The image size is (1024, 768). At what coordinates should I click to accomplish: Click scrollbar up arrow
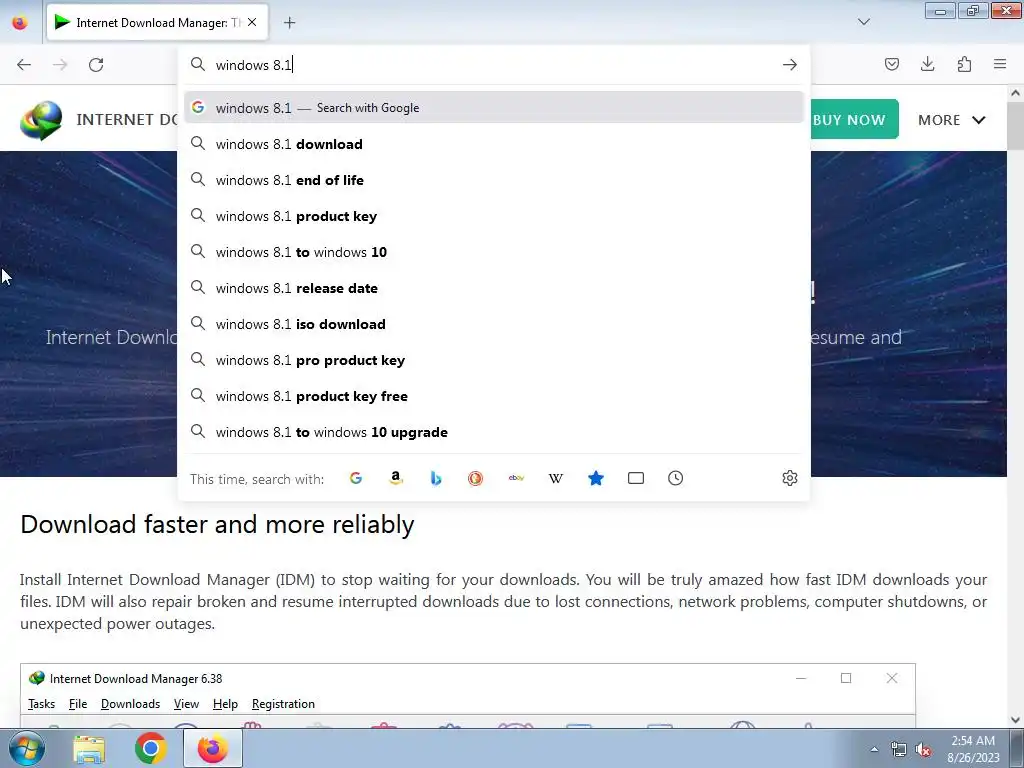click(1016, 93)
